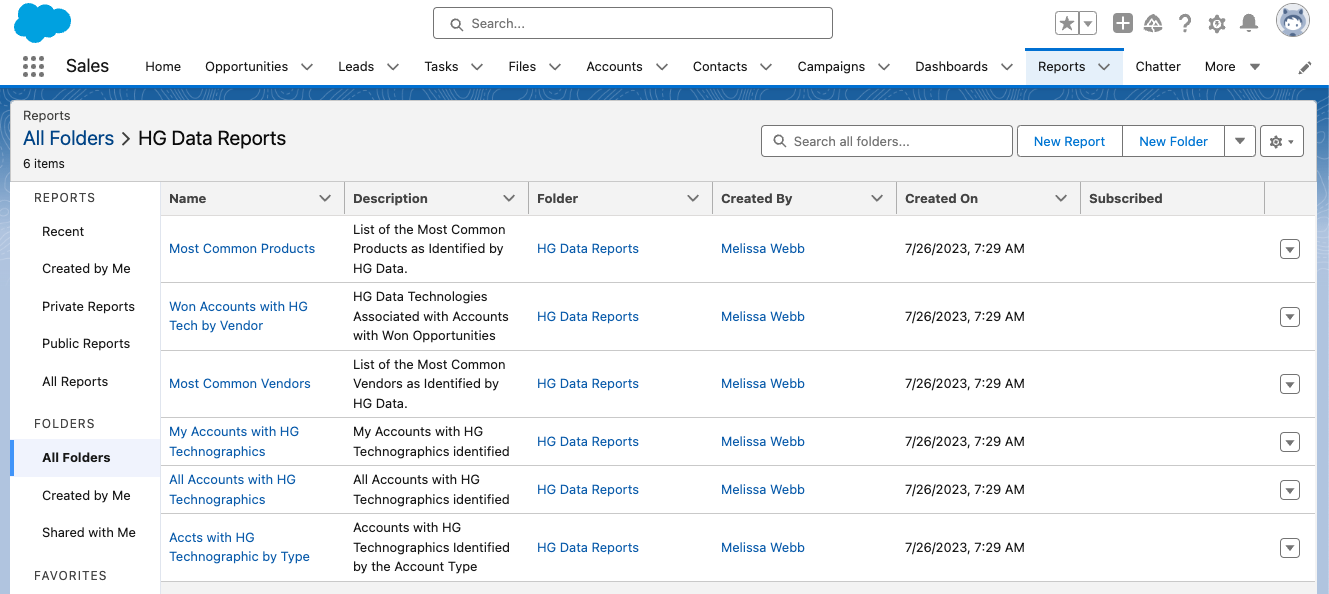Screen dimensions: 1329x594
Task: Select Private Reports in sidebar
Action: point(88,307)
